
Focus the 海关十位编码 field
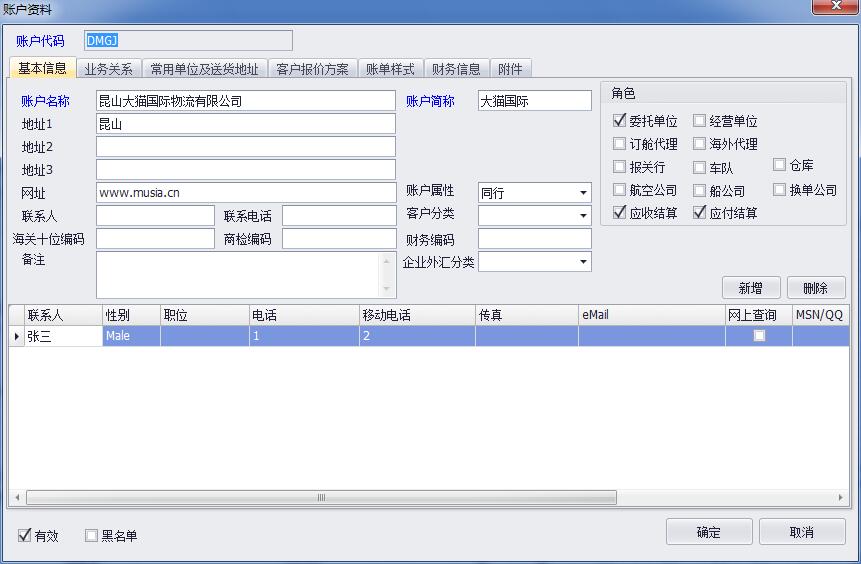tap(155, 239)
